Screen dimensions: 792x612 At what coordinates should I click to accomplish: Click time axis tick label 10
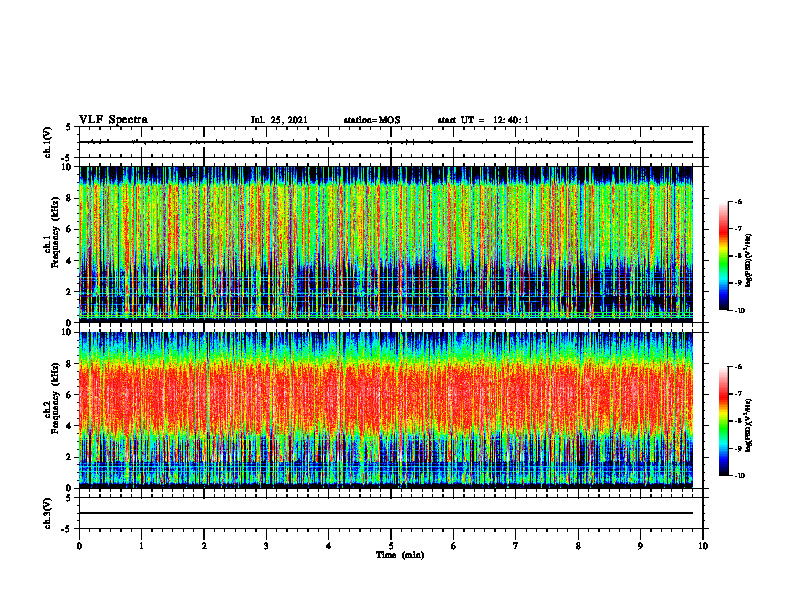(x=703, y=546)
